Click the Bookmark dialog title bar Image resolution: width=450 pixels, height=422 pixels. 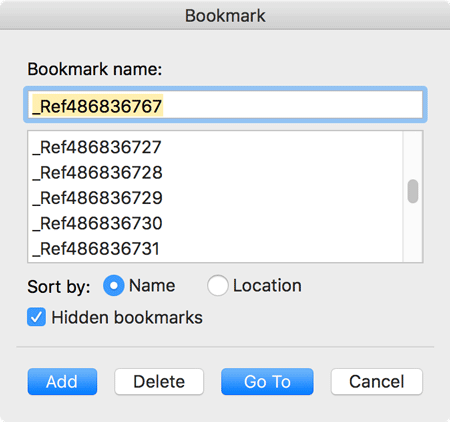click(x=225, y=15)
